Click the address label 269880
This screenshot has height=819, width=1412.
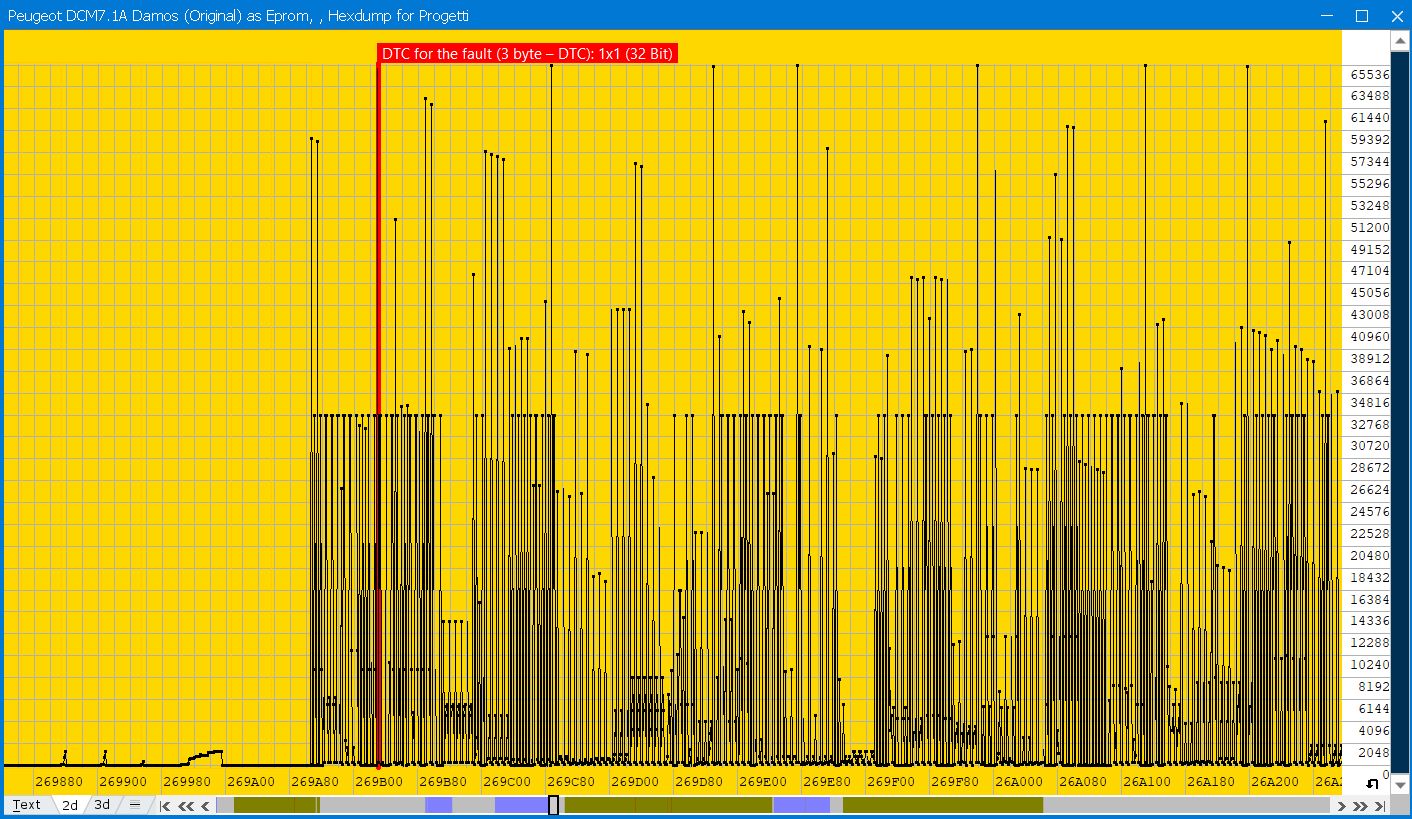coord(59,781)
